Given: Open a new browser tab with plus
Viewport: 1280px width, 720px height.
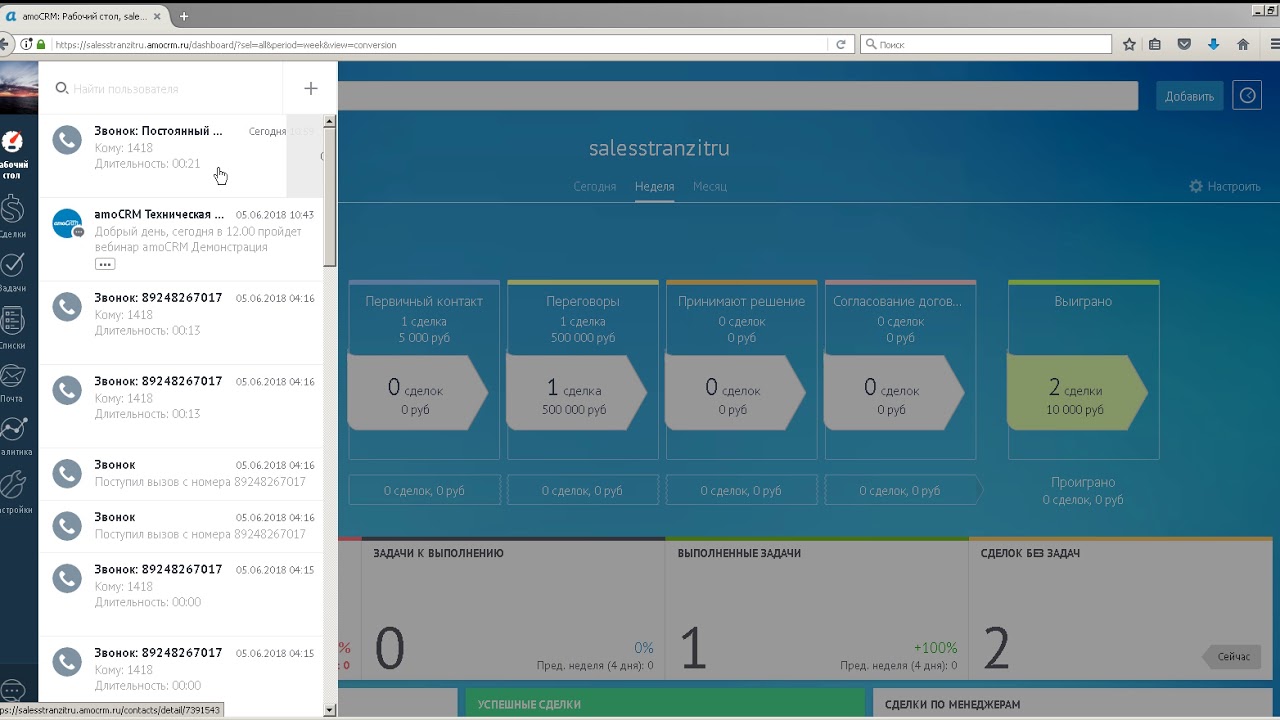Looking at the screenshot, I should pyautogui.click(x=184, y=16).
